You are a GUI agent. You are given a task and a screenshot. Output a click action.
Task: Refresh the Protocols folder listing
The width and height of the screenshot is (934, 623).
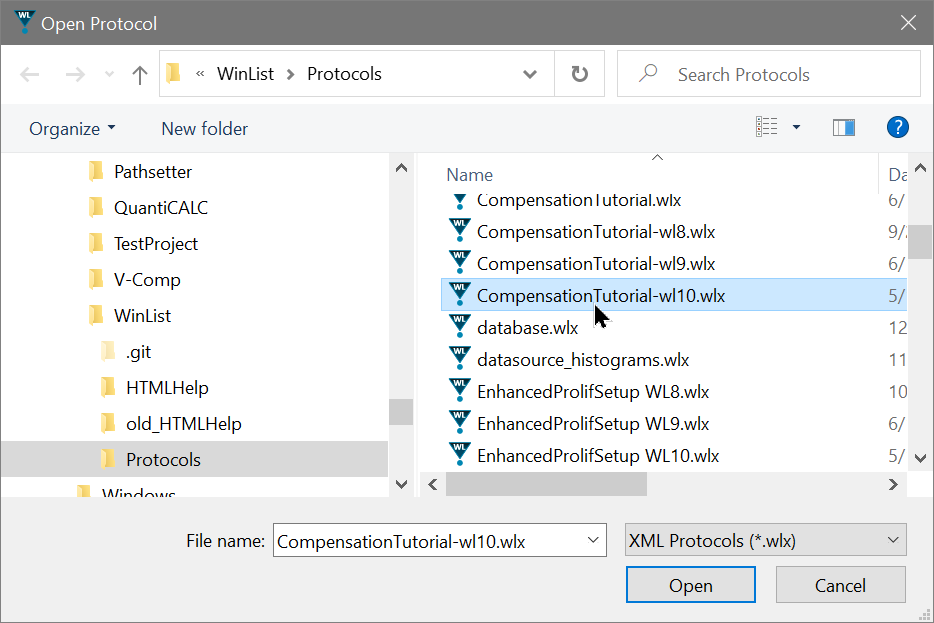pyautogui.click(x=580, y=73)
